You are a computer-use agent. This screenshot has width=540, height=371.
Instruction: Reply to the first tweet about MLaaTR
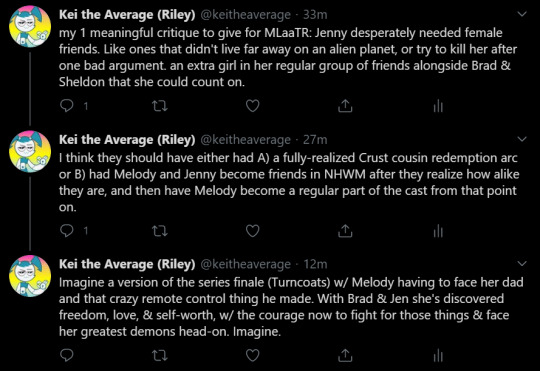66,106
